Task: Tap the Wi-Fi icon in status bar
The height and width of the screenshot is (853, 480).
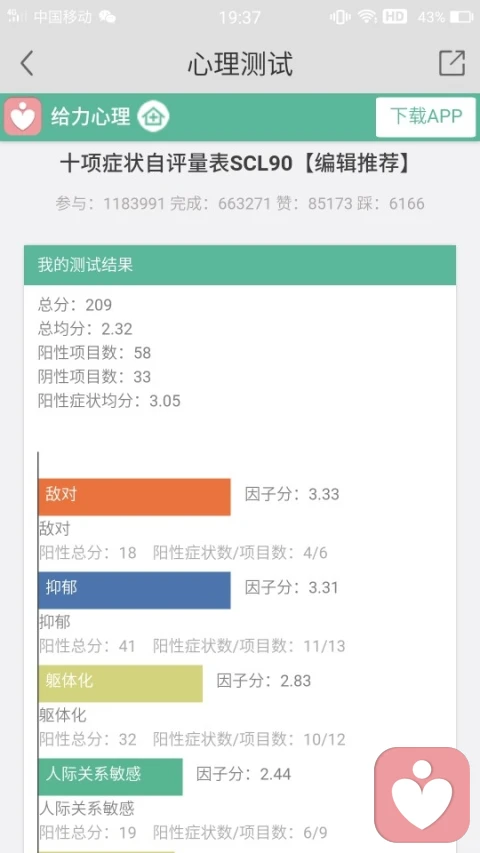Action: [x=367, y=17]
